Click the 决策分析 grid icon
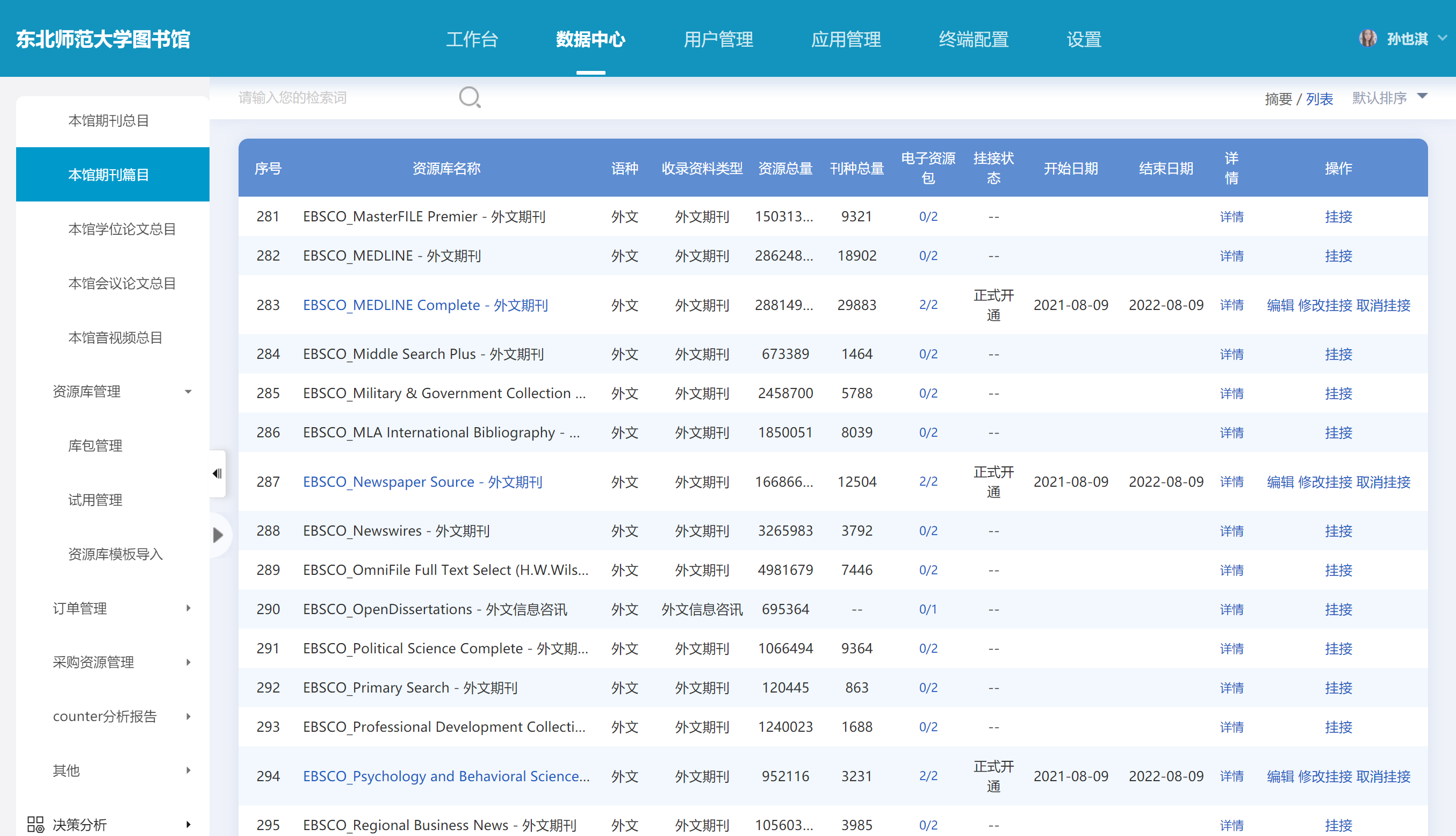The width and height of the screenshot is (1456, 836). 35,824
